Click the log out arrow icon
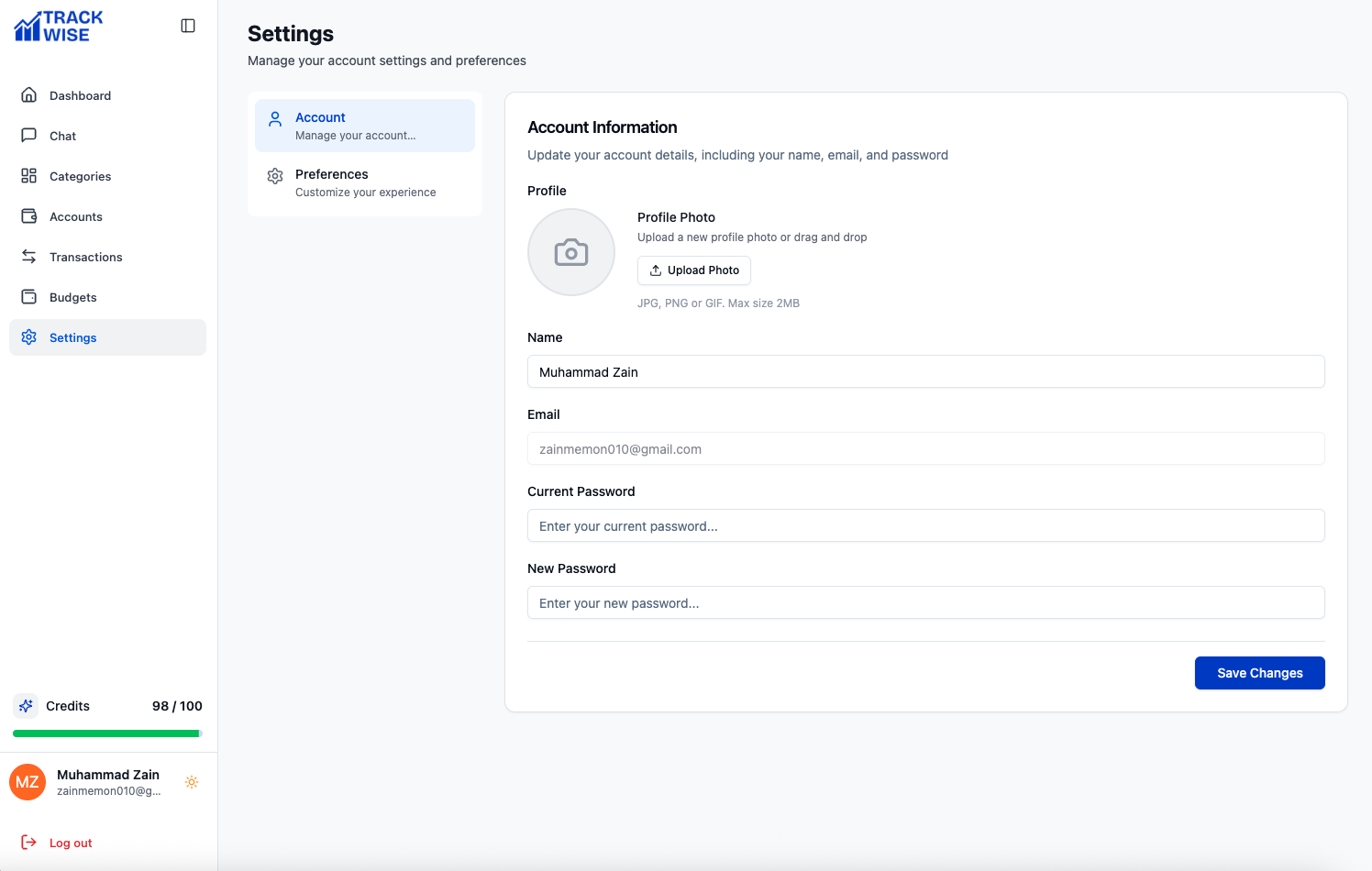 click(x=28, y=843)
